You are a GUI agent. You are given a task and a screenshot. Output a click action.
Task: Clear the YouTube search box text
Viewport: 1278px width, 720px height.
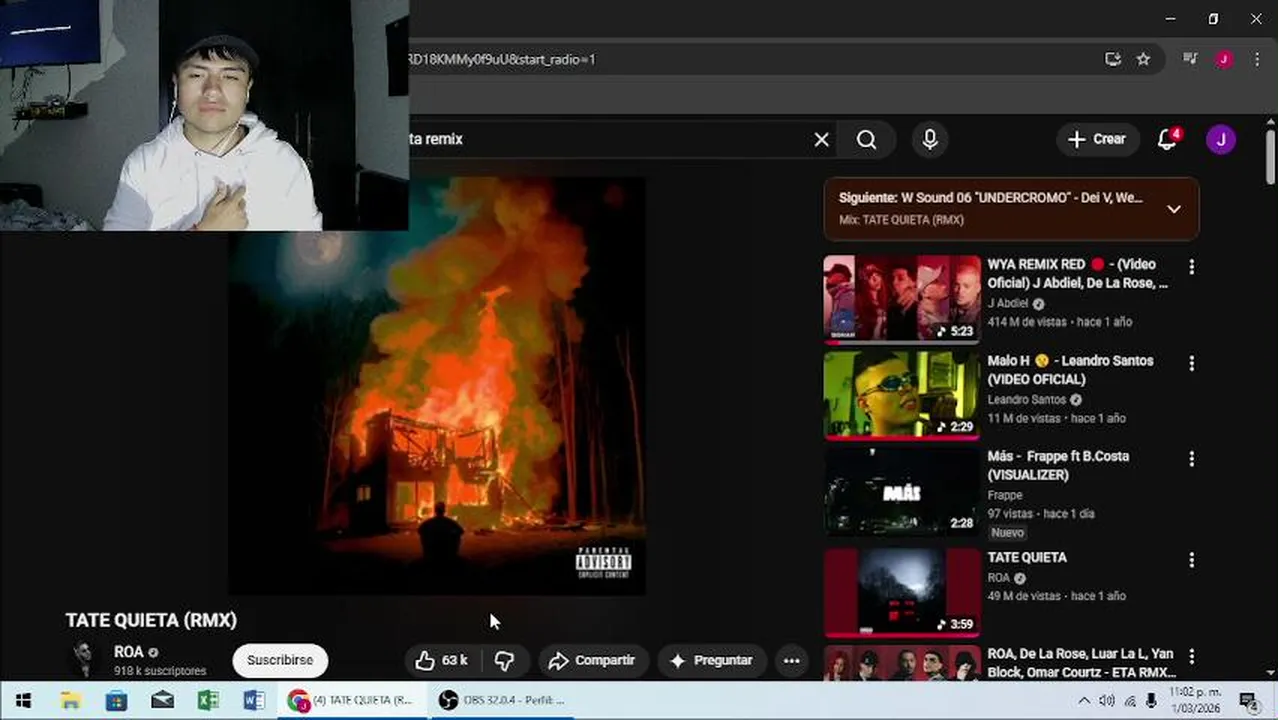click(821, 140)
